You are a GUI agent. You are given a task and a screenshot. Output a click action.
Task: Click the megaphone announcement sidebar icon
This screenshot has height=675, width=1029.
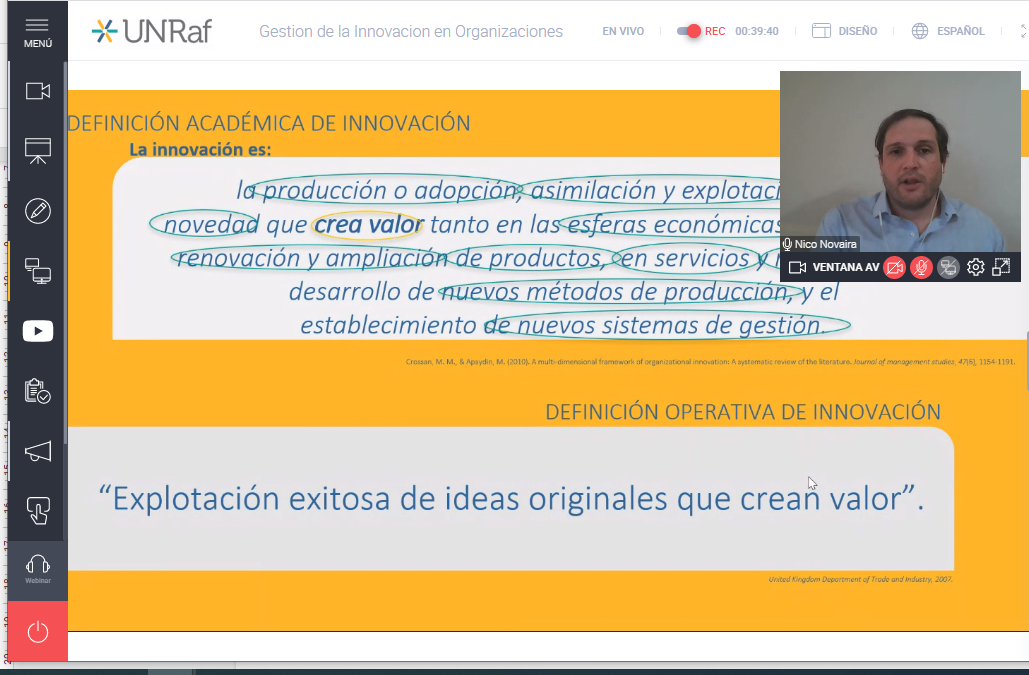pyautogui.click(x=37, y=451)
